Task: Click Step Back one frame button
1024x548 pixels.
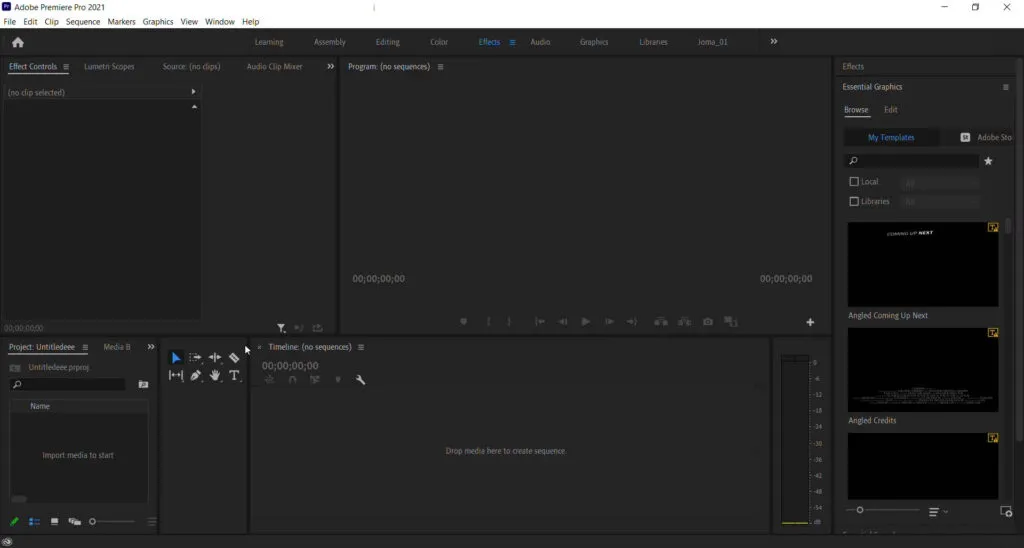Action: point(562,322)
